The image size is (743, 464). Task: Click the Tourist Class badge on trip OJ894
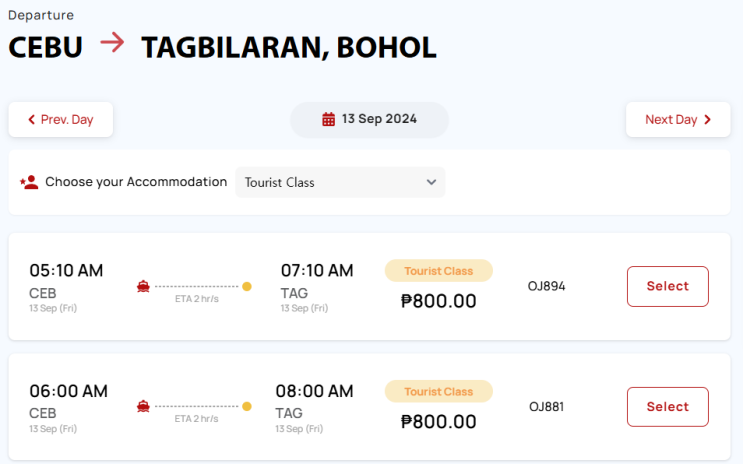pyautogui.click(x=438, y=271)
